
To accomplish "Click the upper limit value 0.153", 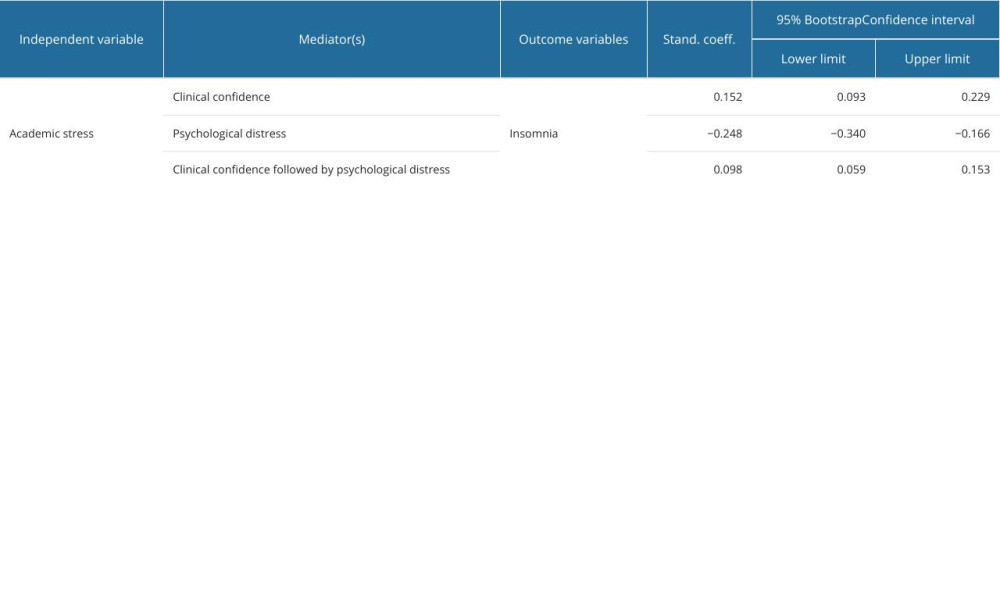I will pos(976,170).
